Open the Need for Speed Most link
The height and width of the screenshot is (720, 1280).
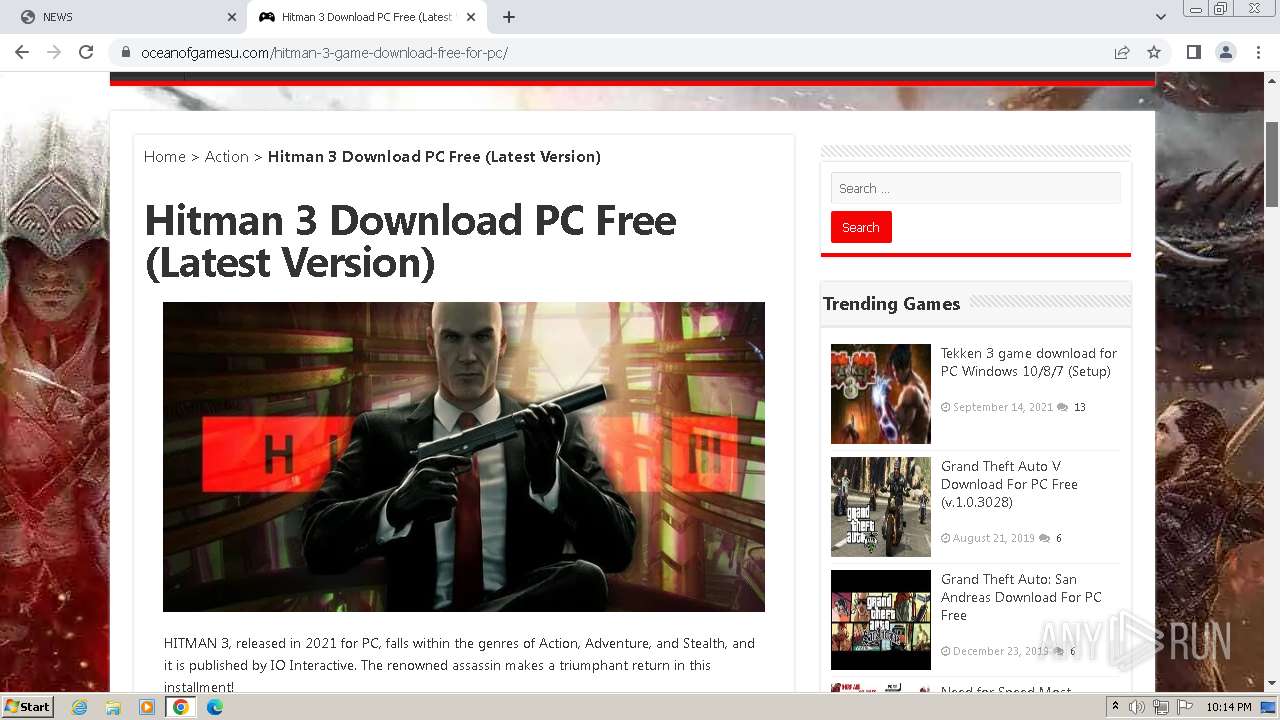click(x=1006, y=690)
